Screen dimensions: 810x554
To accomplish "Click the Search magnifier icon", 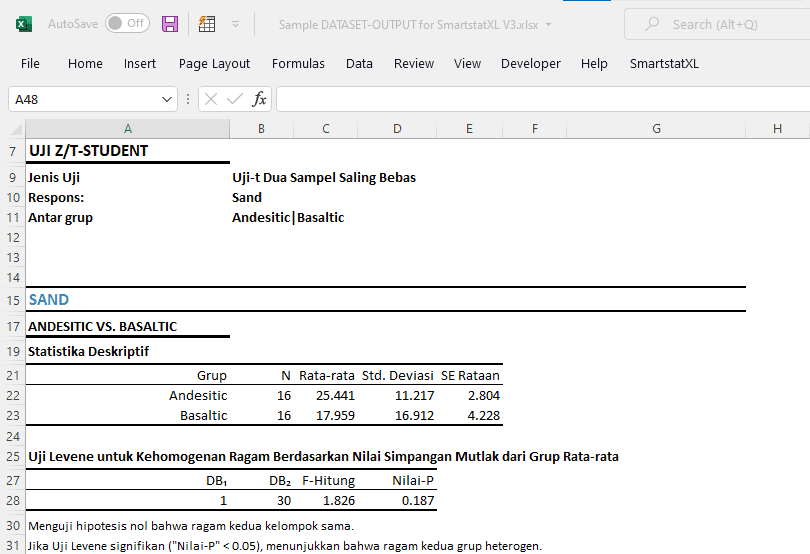I will pyautogui.click(x=652, y=24).
